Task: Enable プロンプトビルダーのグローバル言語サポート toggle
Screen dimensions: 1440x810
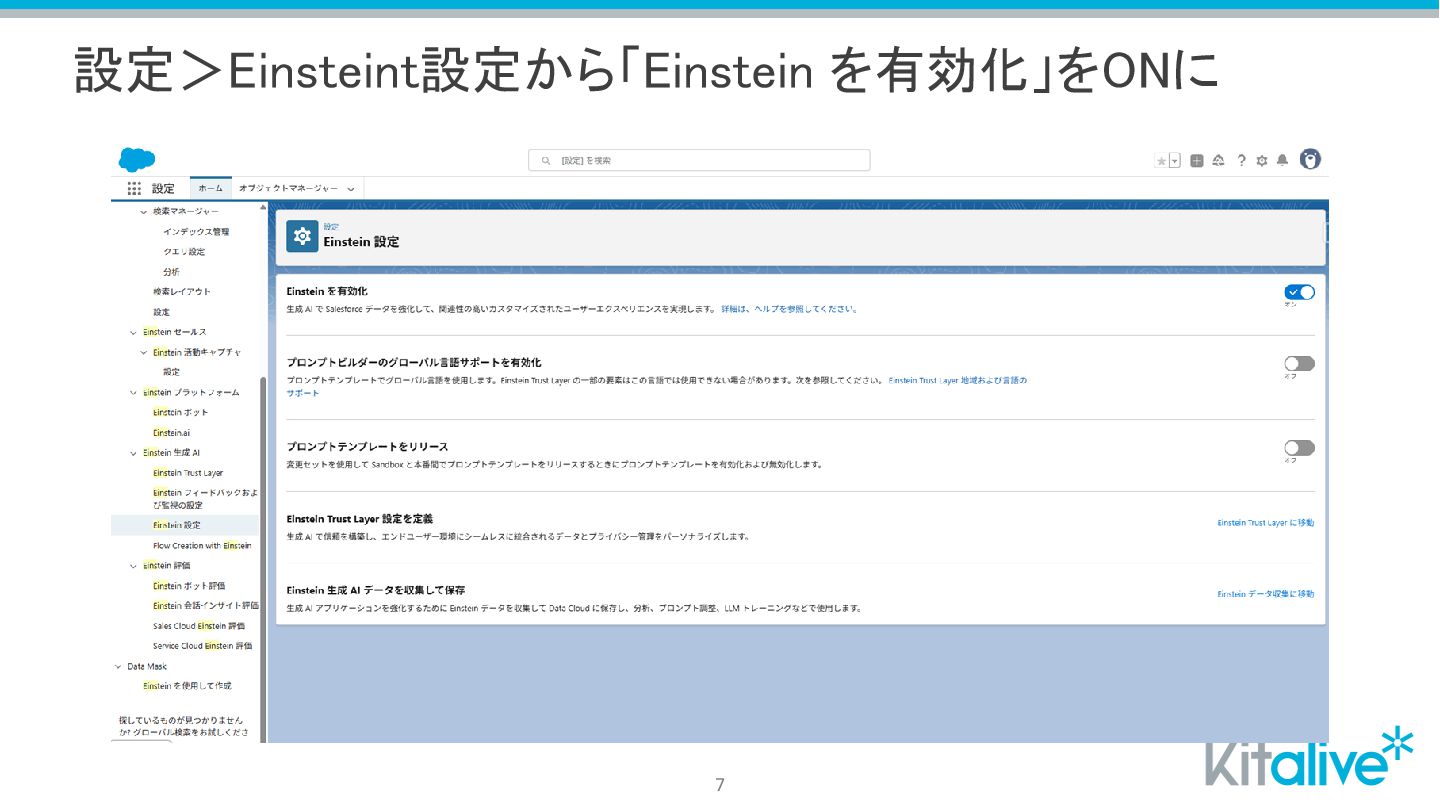Action: [1300, 363]
